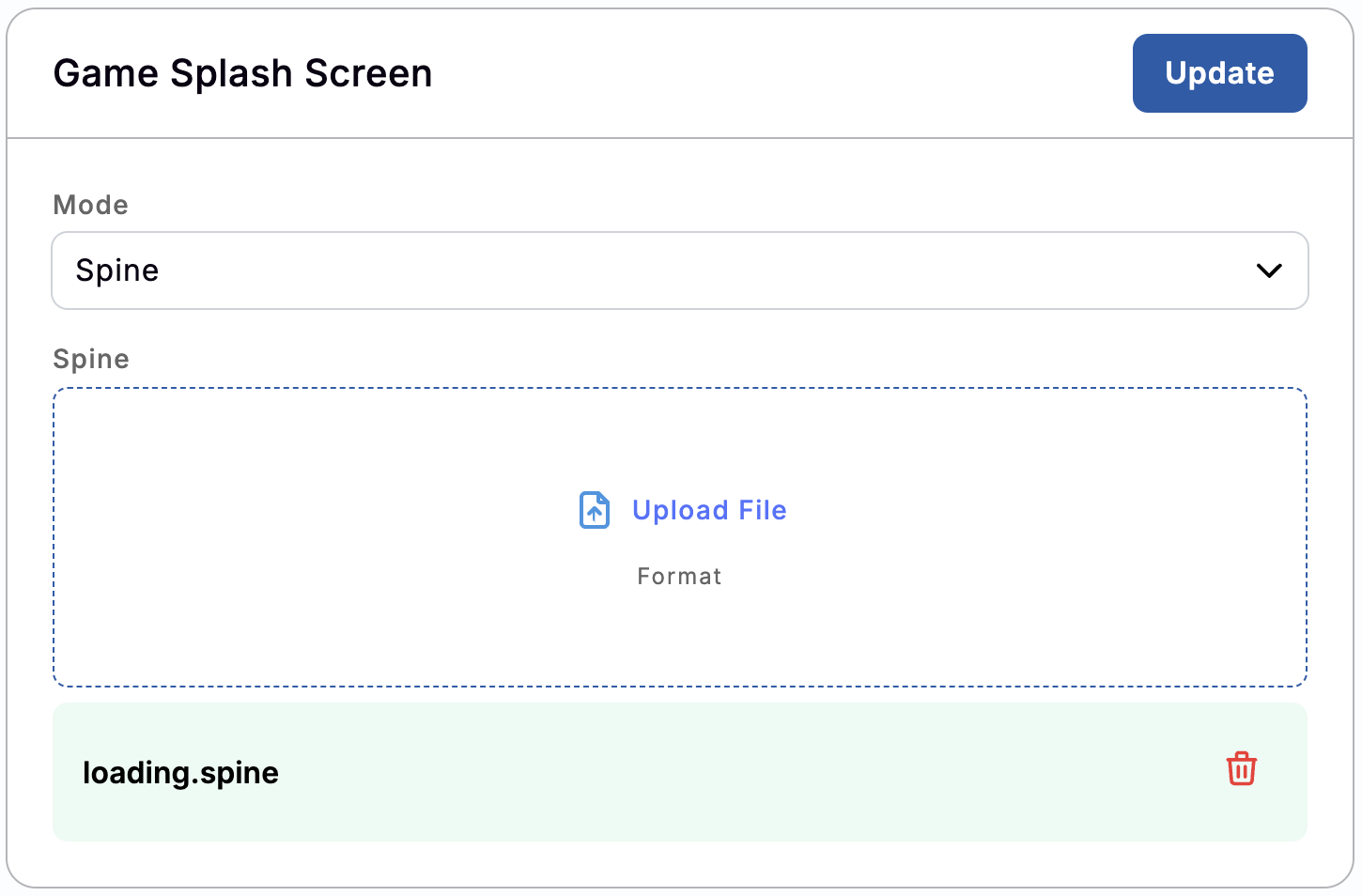Click the header bar area beside Update
Viewport: 1362px width, 896px height.
pyautogui.click(x=780, y=73)
